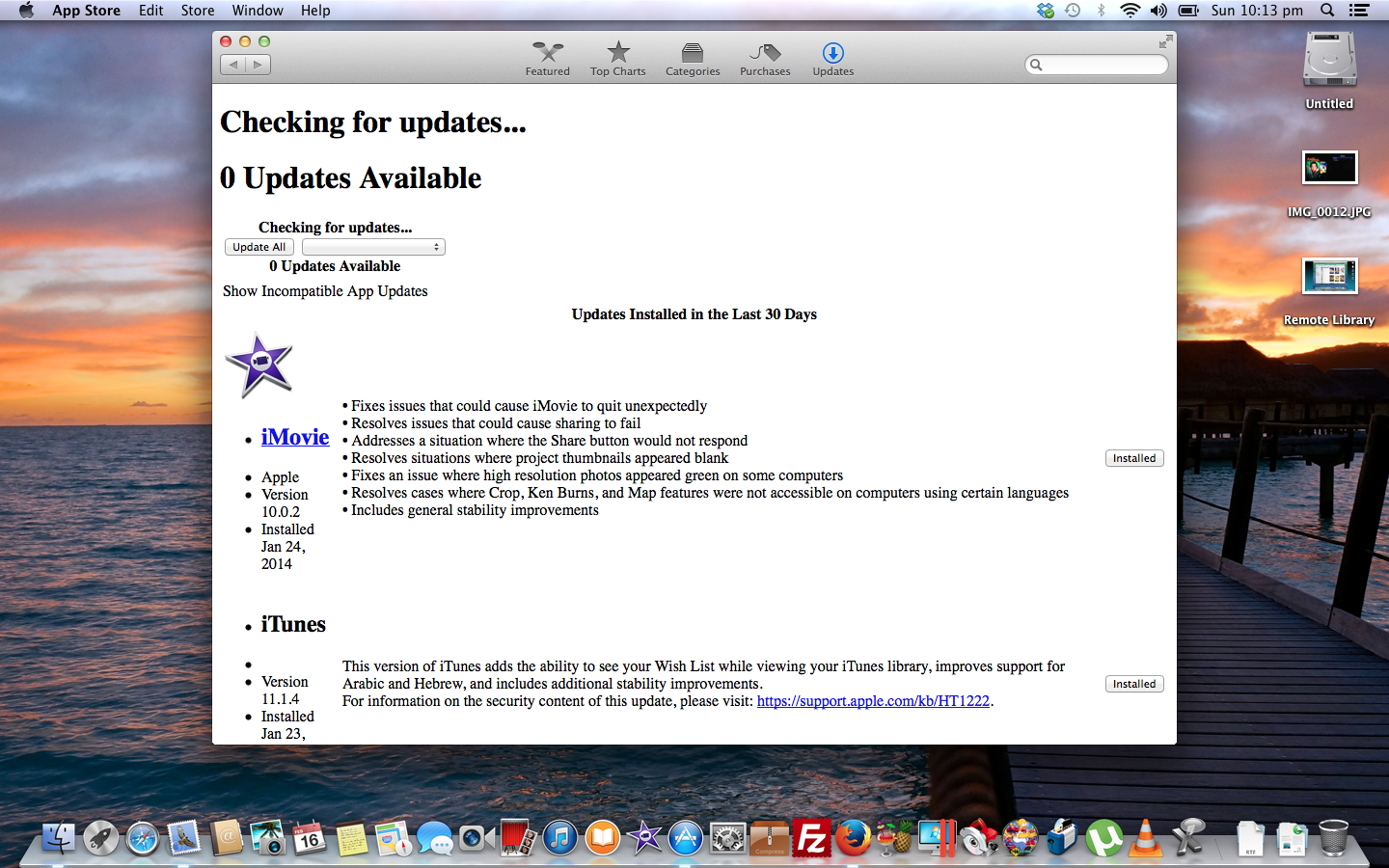Image resolution: width=1389 pixels, height=868 pixels.
Task: Open the Purchases toolbar section
Action: [x=765, y=59]
